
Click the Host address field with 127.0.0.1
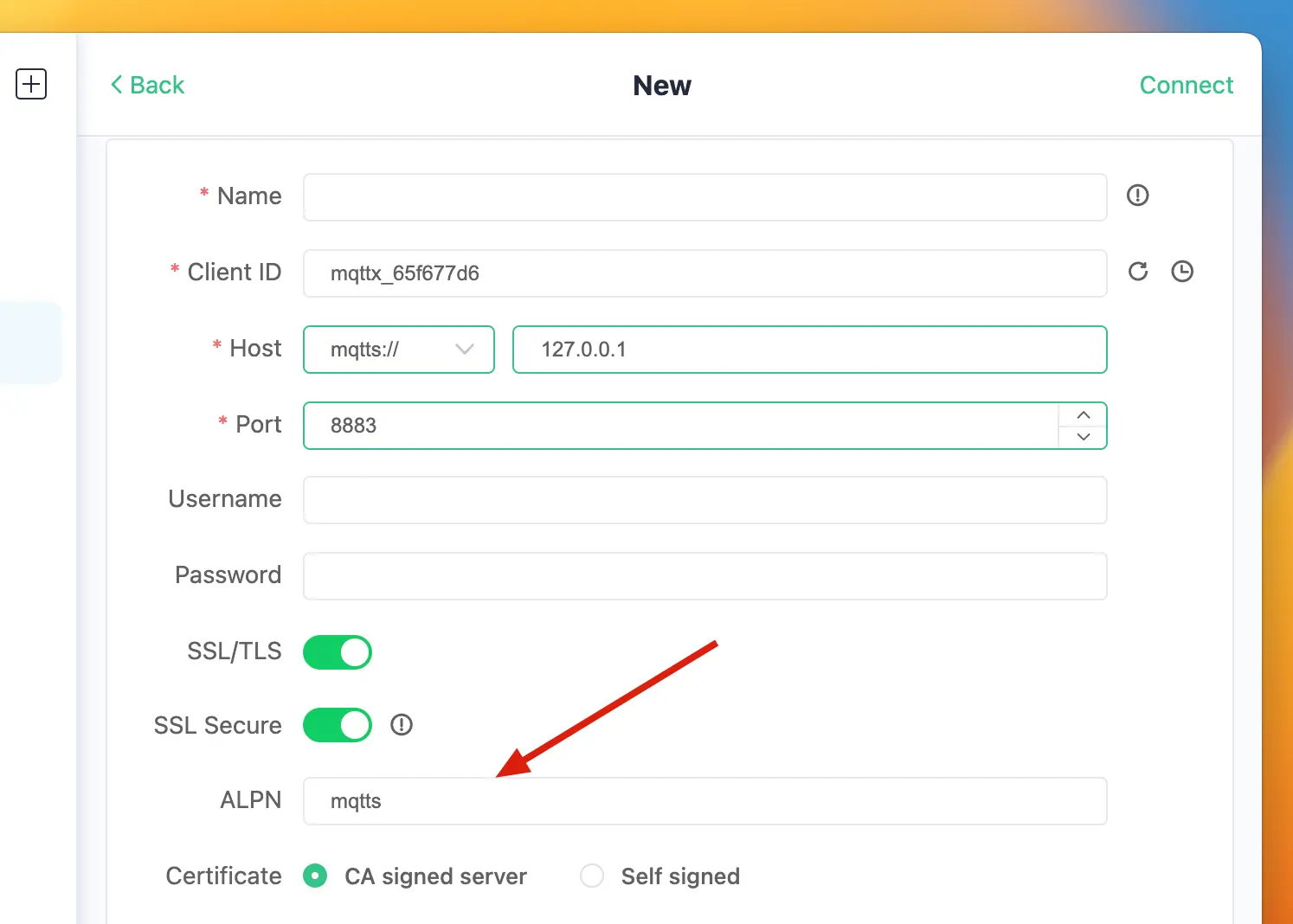click(809, 350)
